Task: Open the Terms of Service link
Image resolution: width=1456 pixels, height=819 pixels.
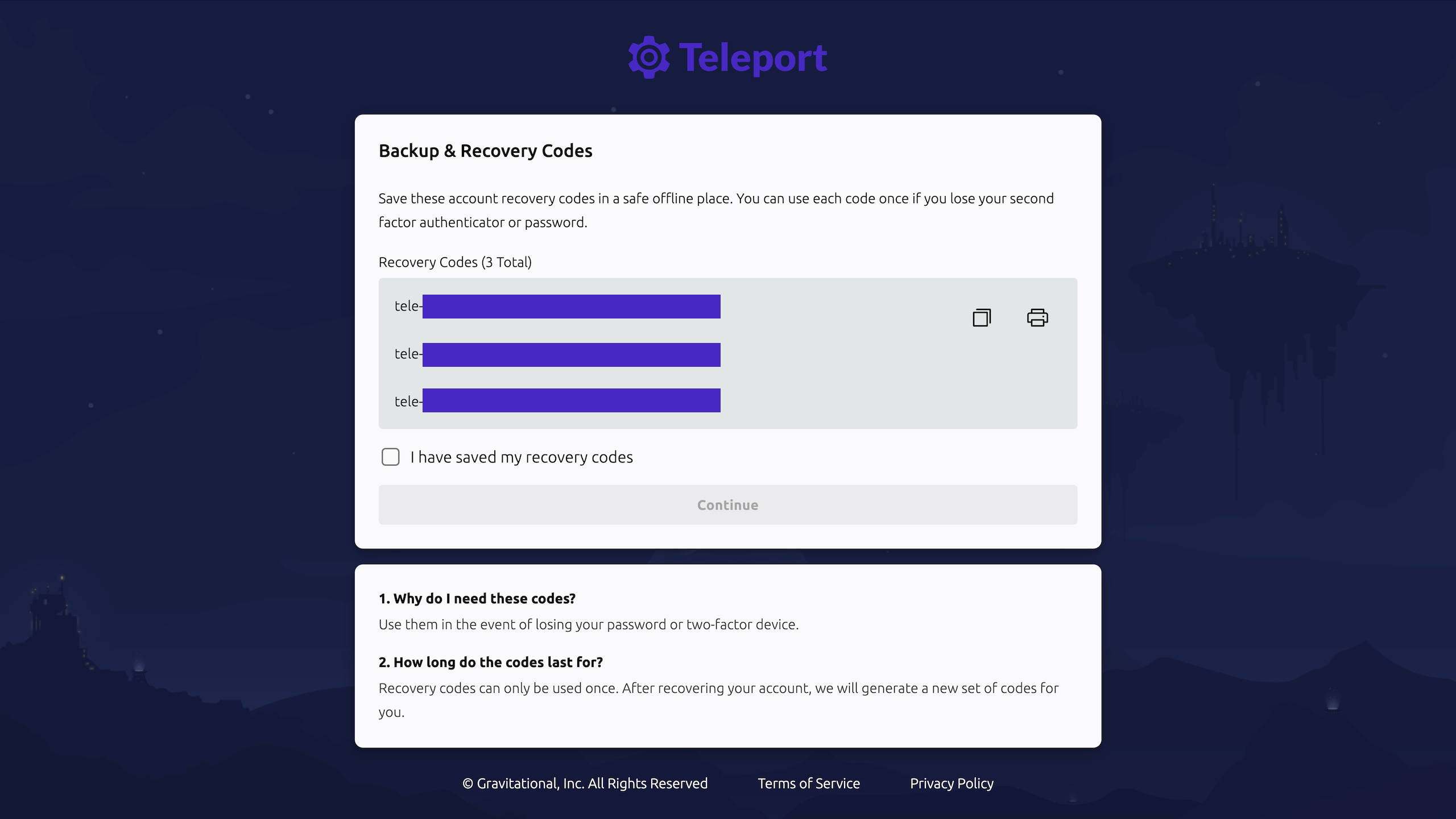Action: point(809,783)
